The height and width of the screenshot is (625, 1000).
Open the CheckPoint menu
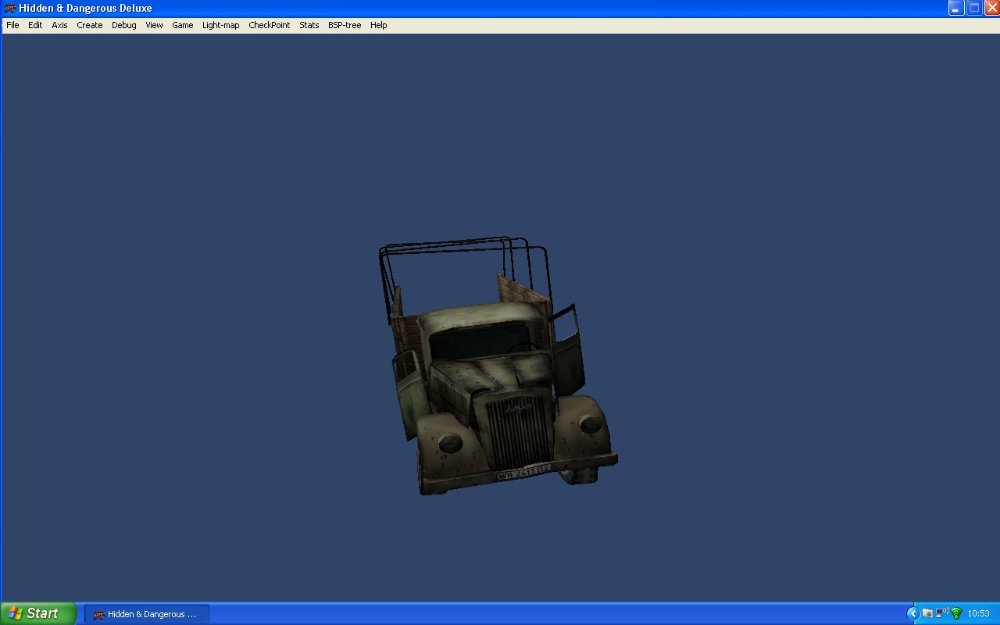coord(269,25)
